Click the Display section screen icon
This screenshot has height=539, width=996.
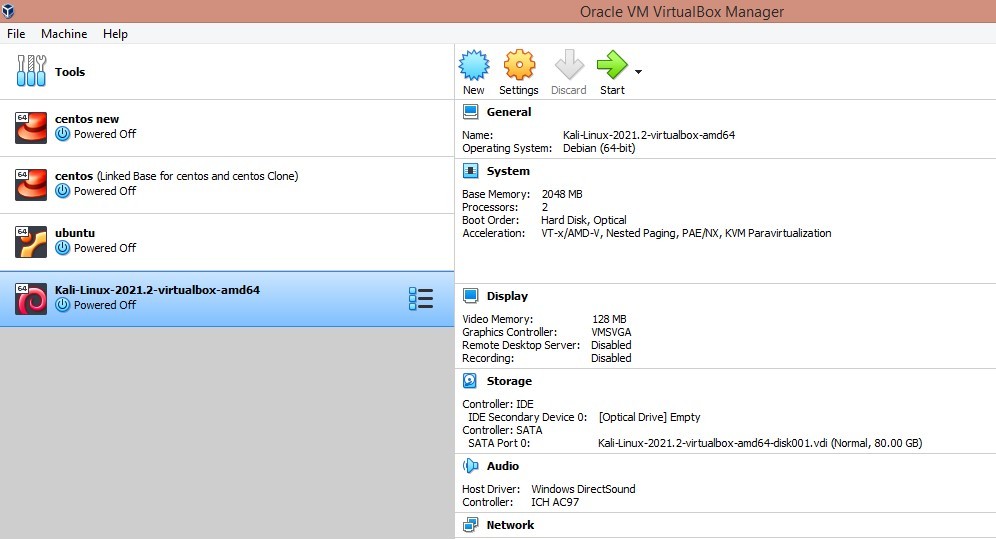click(471, 296)
